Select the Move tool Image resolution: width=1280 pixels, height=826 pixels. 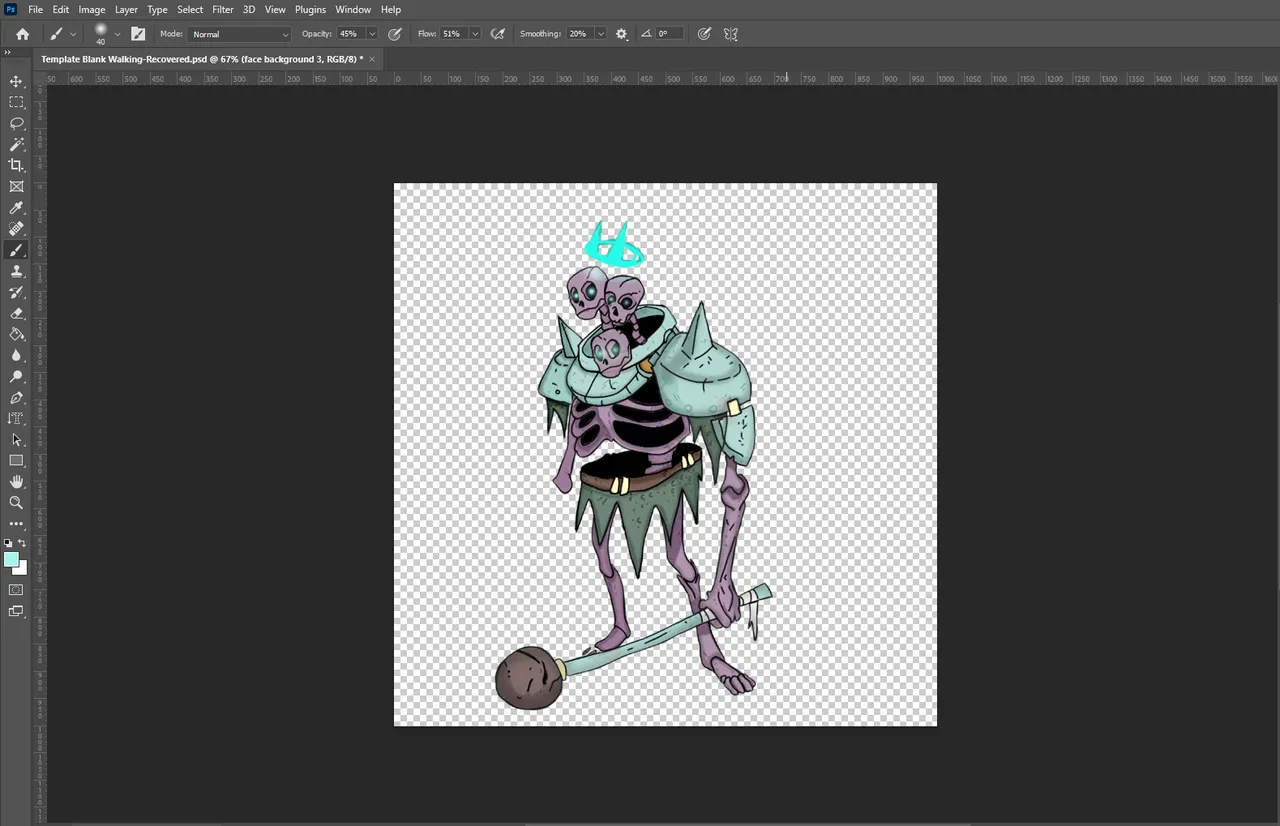(x=16, y=81)
